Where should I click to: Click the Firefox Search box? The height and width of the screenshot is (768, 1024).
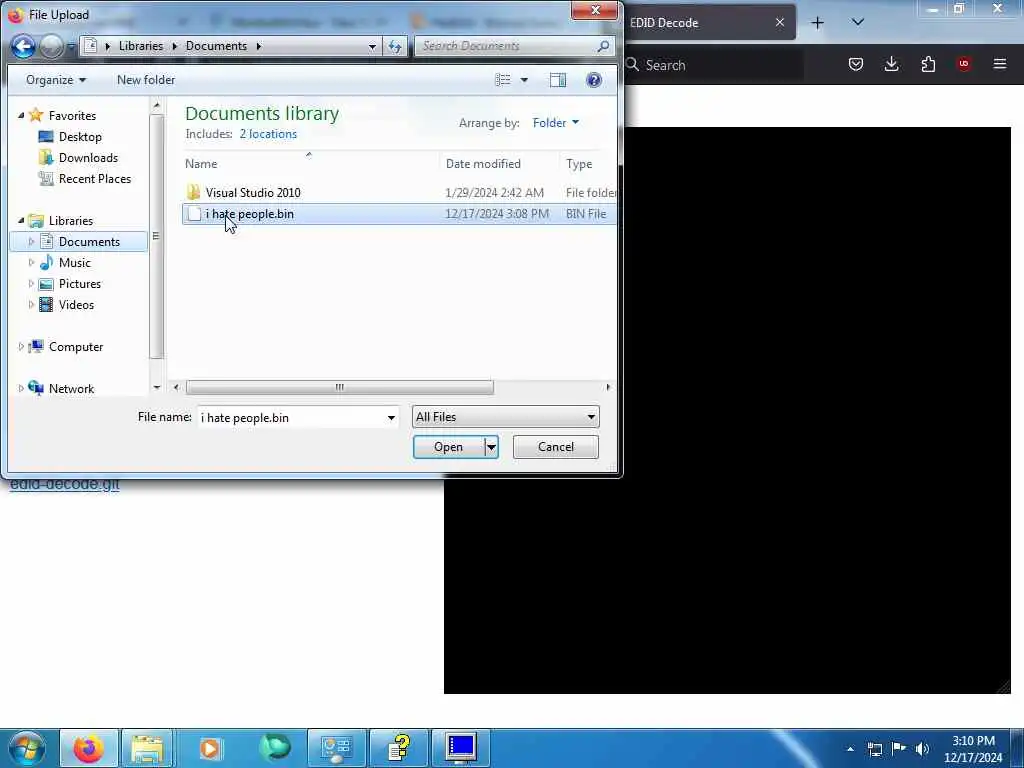712,65
